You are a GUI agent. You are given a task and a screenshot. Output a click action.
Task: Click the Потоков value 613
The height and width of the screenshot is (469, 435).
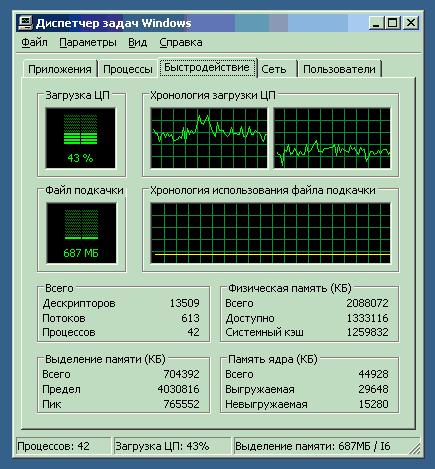(190, 318)
